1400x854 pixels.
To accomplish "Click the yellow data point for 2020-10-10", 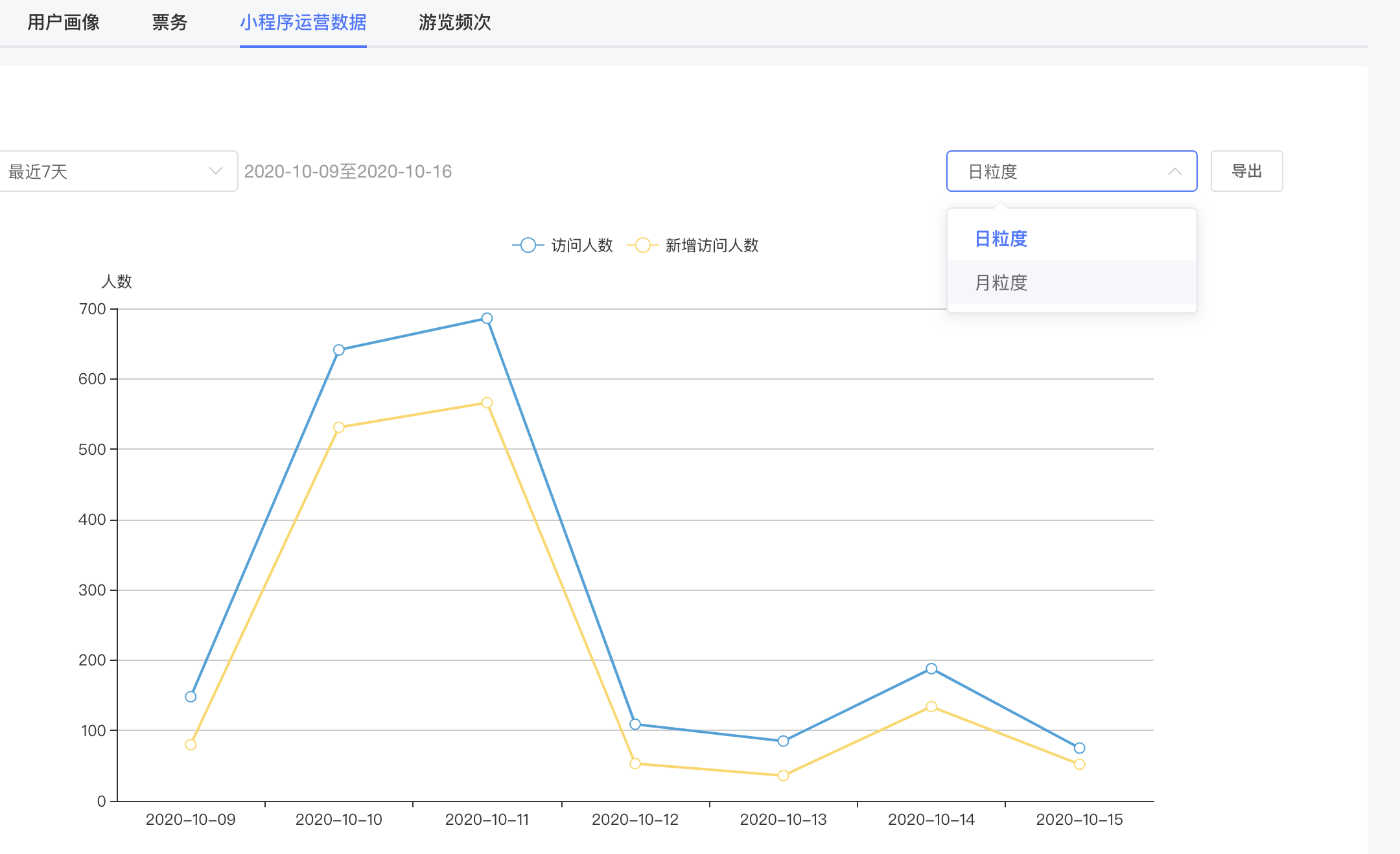I will [338, 428].
